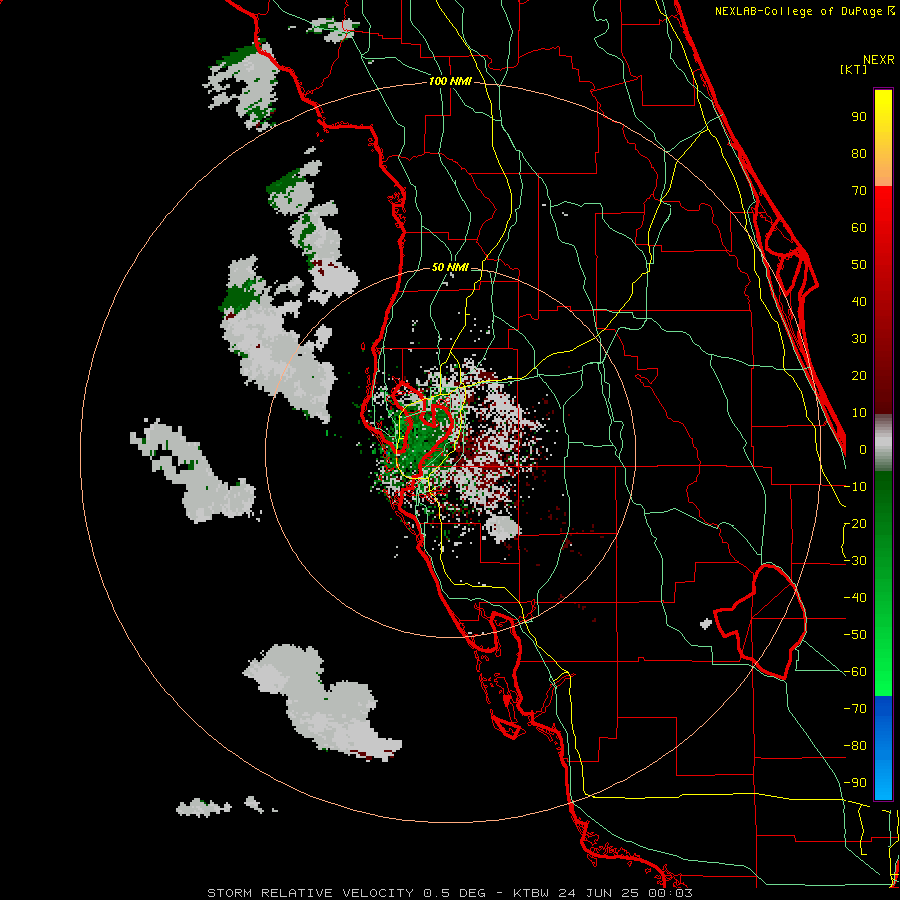Click the "[KT]" units label
900x900 pixels.
pyautogui.click(x=853, y=69)
